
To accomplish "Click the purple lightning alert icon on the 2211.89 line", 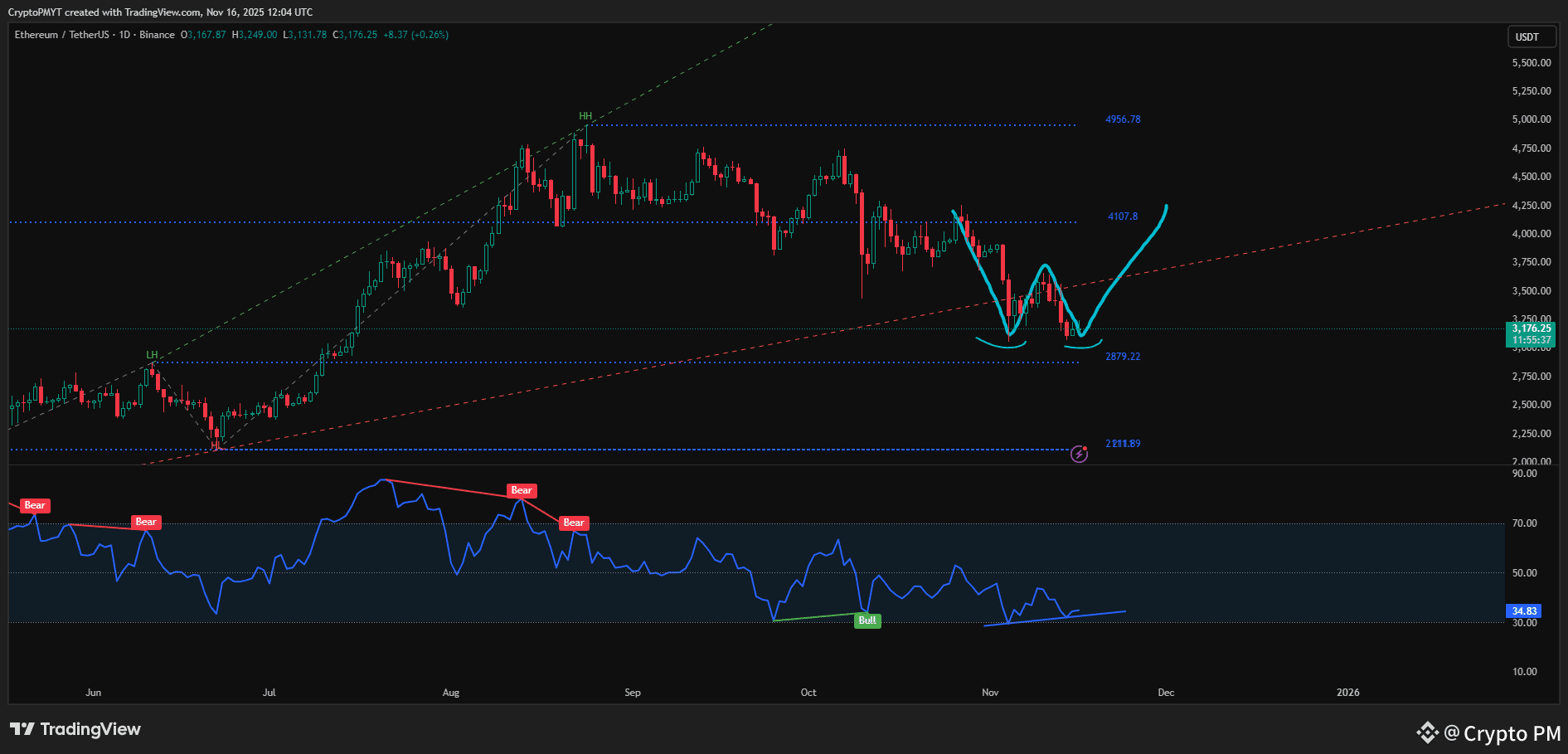I will point(1080,455).
